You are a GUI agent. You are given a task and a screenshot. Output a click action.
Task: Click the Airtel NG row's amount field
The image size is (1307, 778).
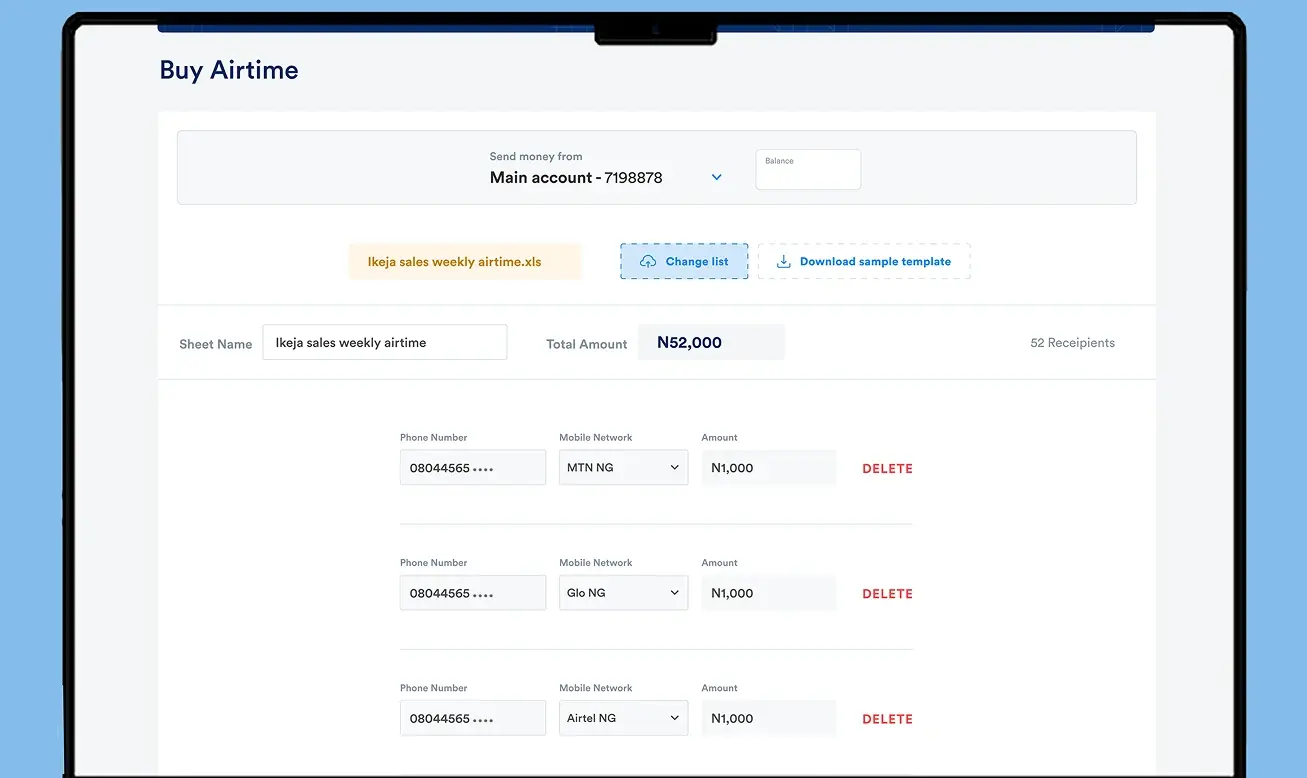(x=769, y=718)
